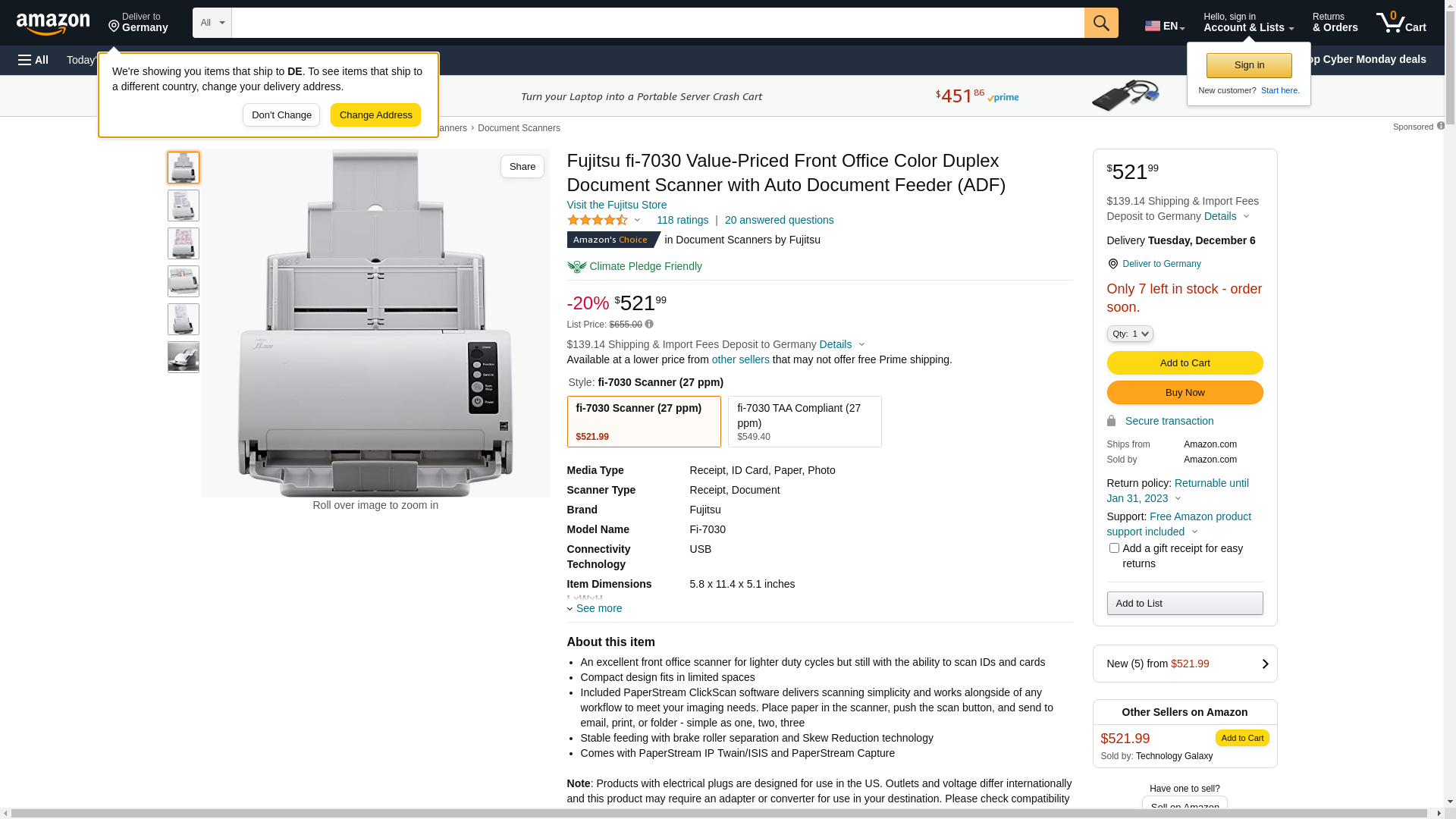This screenshot has height=819, width=1456.
Task: Open the shopping cart icon
Action: (1401, 23)
